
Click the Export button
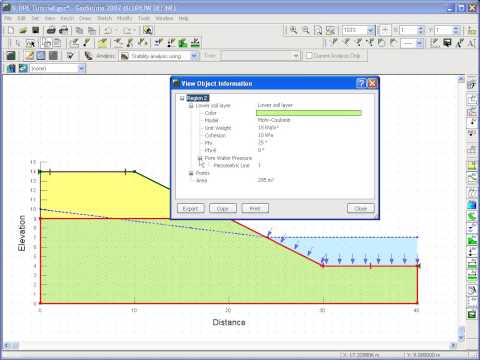190,208
